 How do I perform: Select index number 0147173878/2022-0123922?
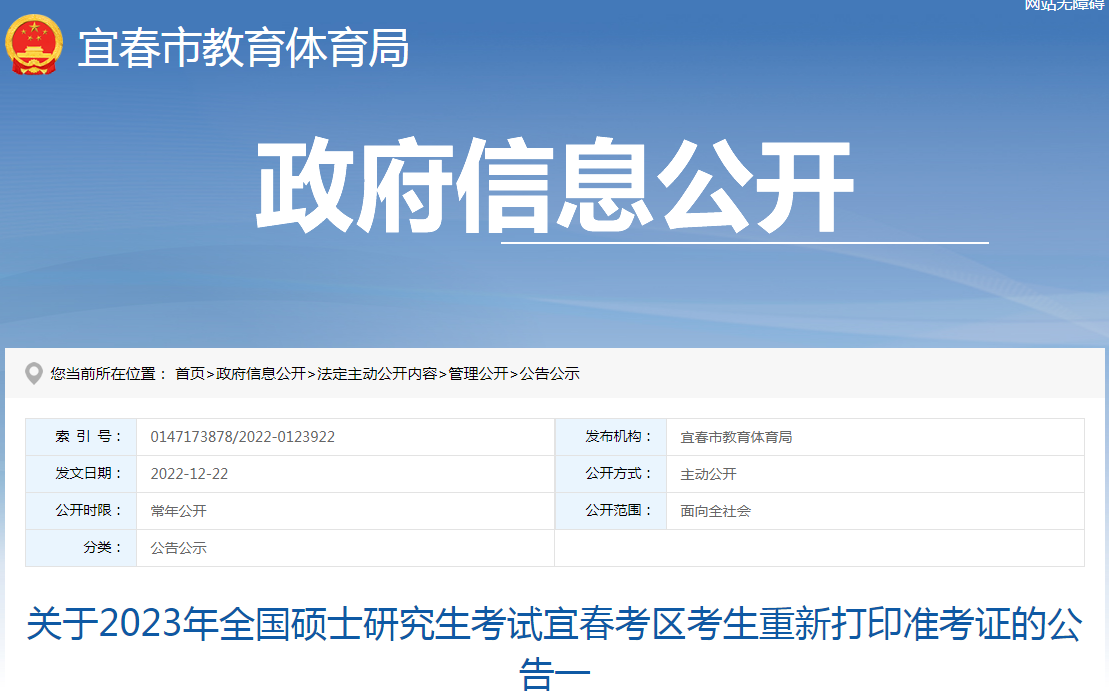[243, 437]
